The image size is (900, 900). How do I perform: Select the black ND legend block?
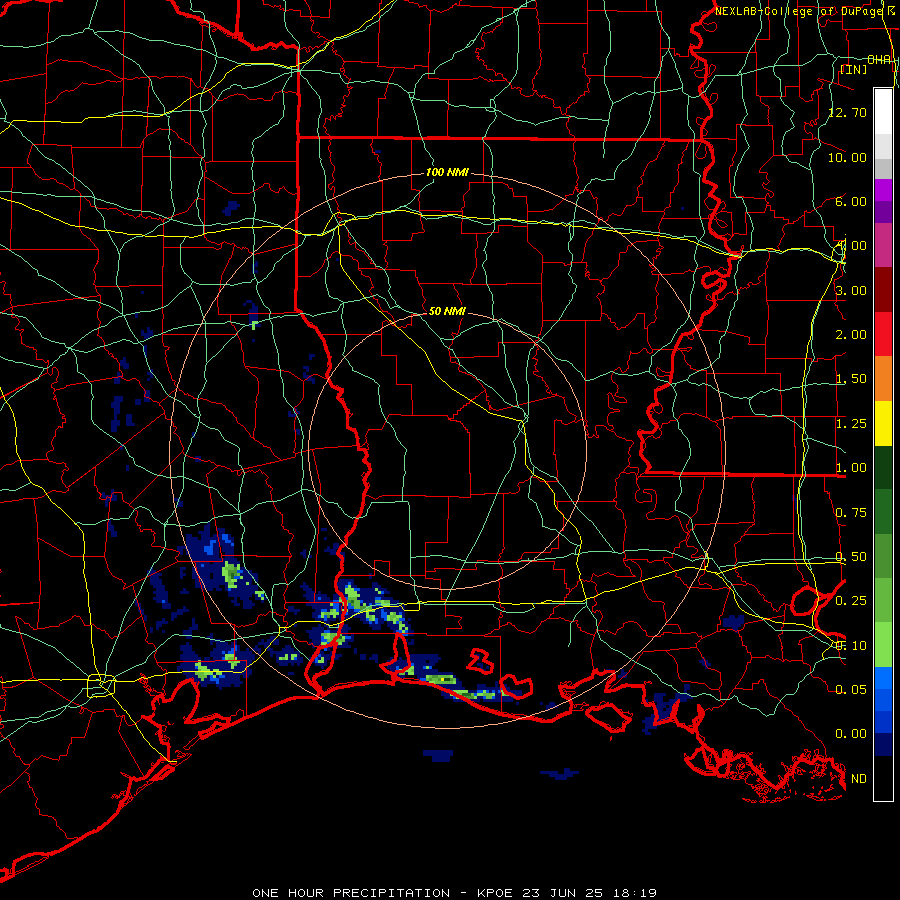pos(883,778)
